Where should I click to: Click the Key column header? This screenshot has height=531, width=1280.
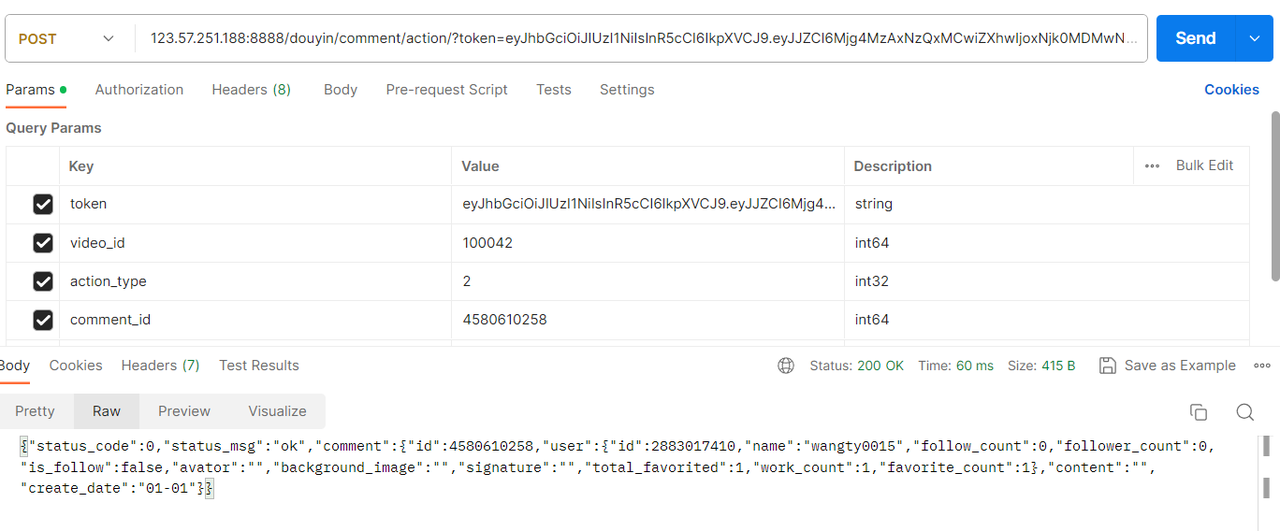pos(81,166)
